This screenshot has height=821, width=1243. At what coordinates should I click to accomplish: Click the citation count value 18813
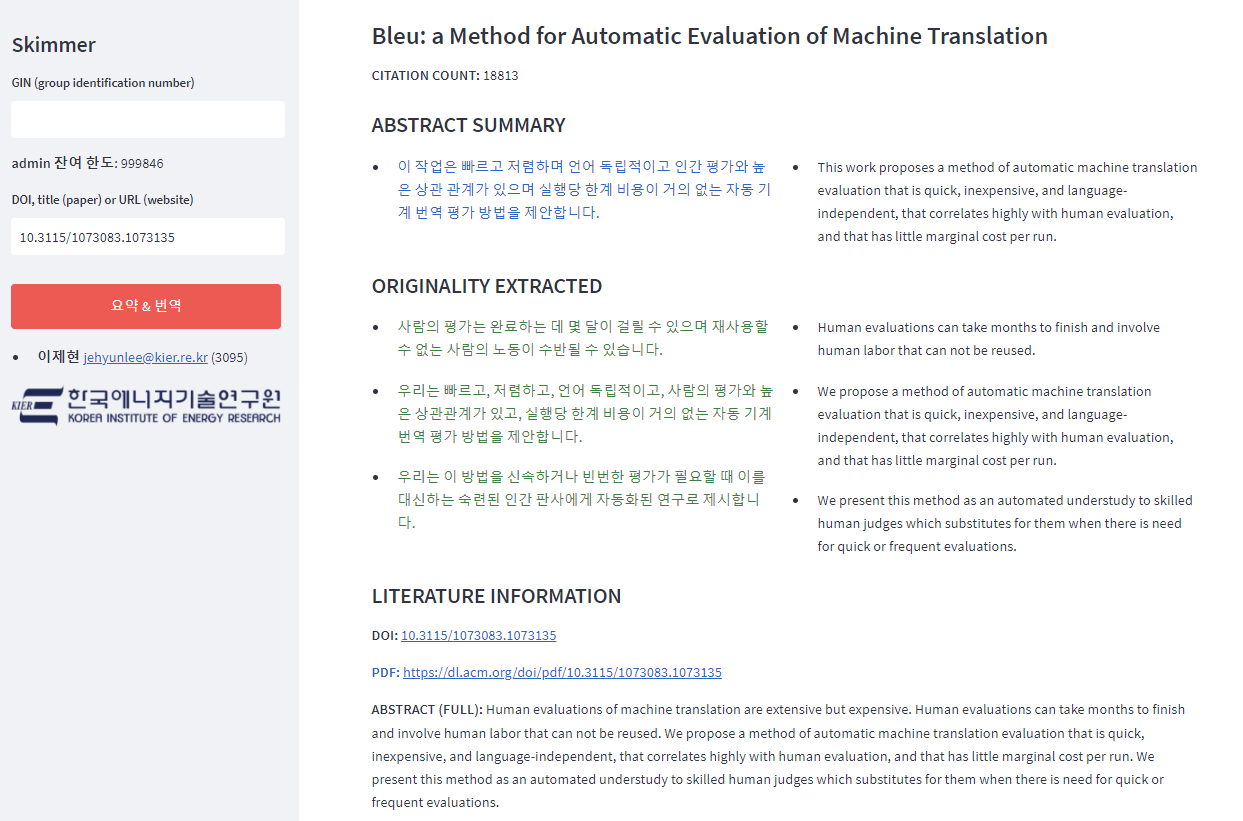point(501,75)
